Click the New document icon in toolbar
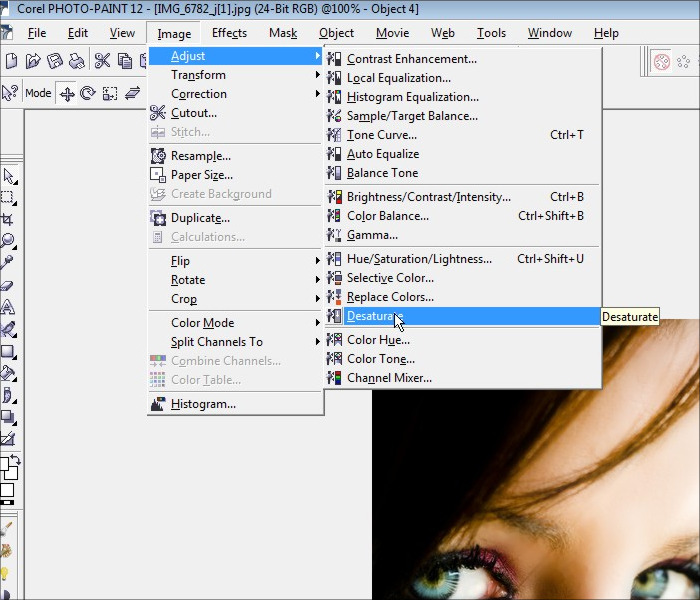 (x=11, y=61)
